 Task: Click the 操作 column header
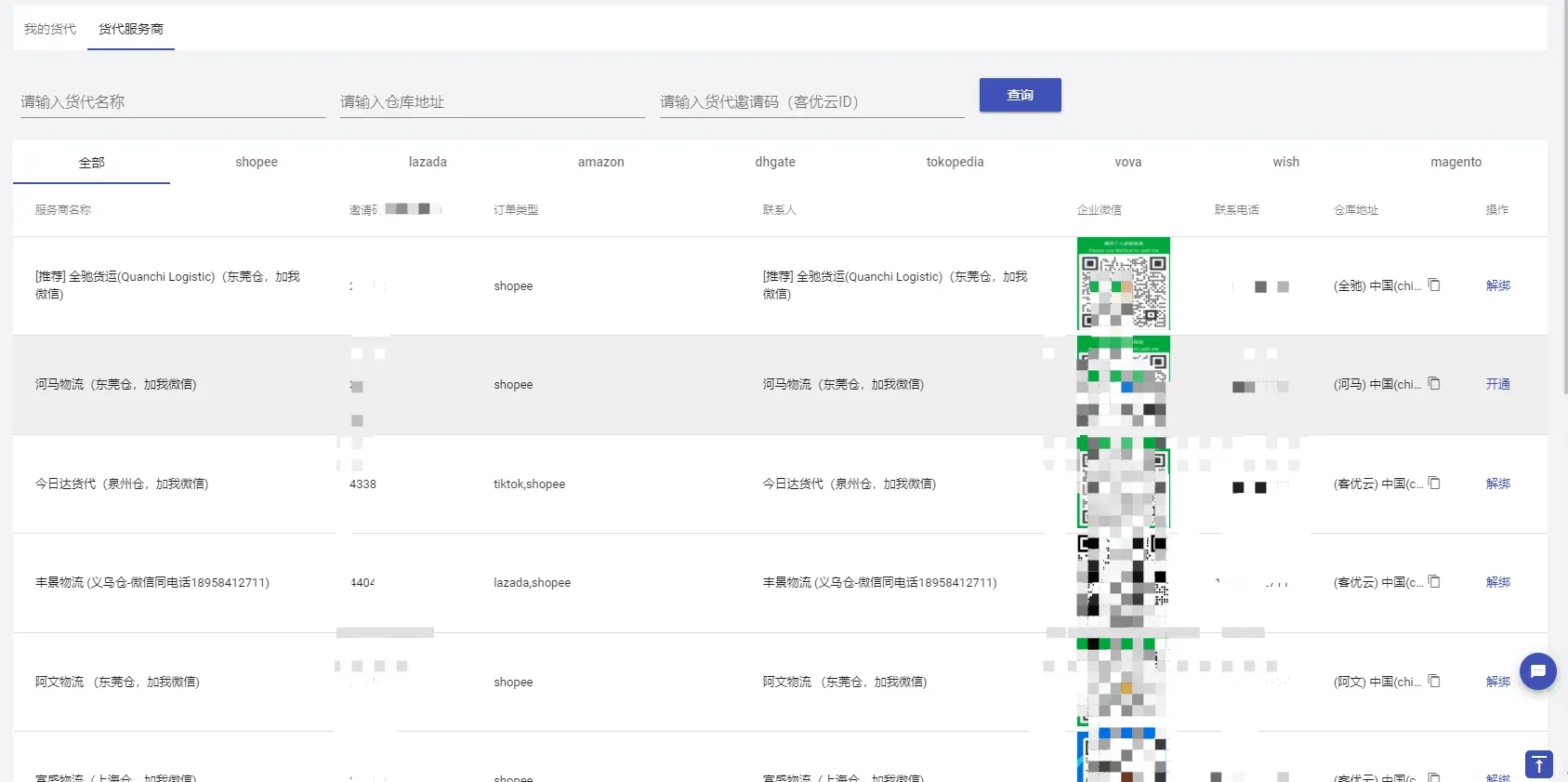click(x=1496, y=210)
